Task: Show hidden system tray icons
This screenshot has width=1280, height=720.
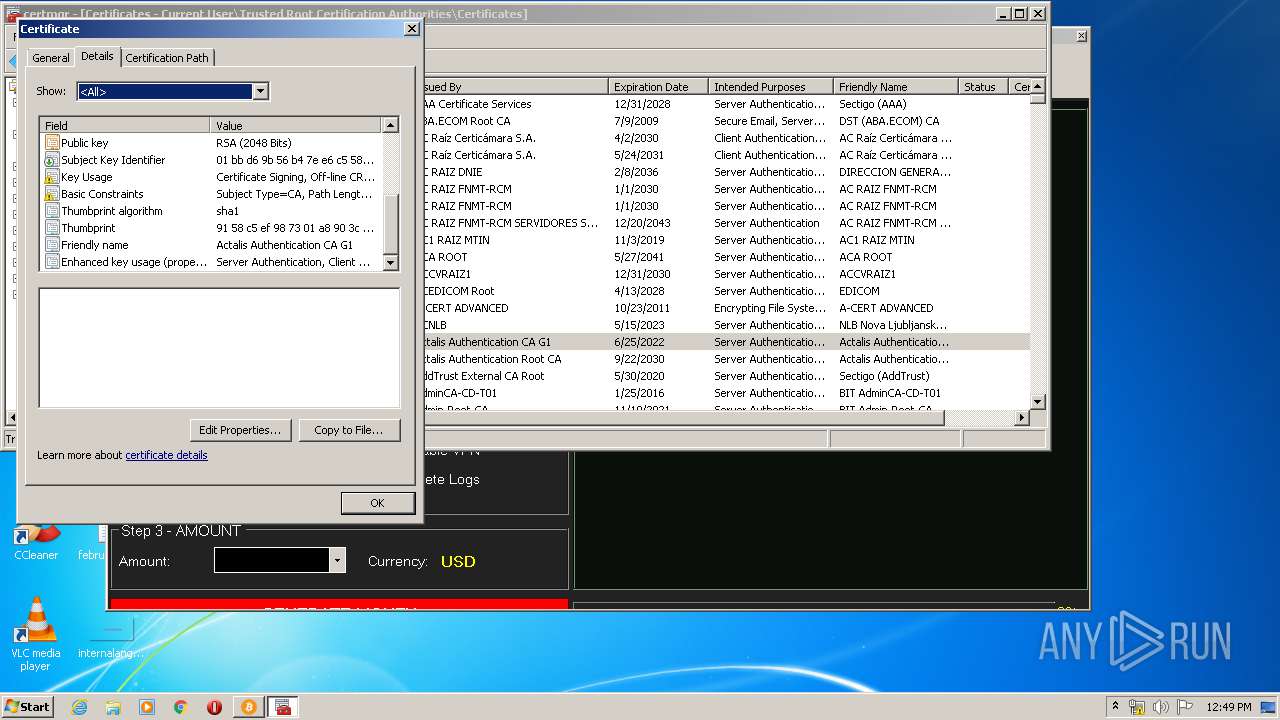Action: (1116, 707)
